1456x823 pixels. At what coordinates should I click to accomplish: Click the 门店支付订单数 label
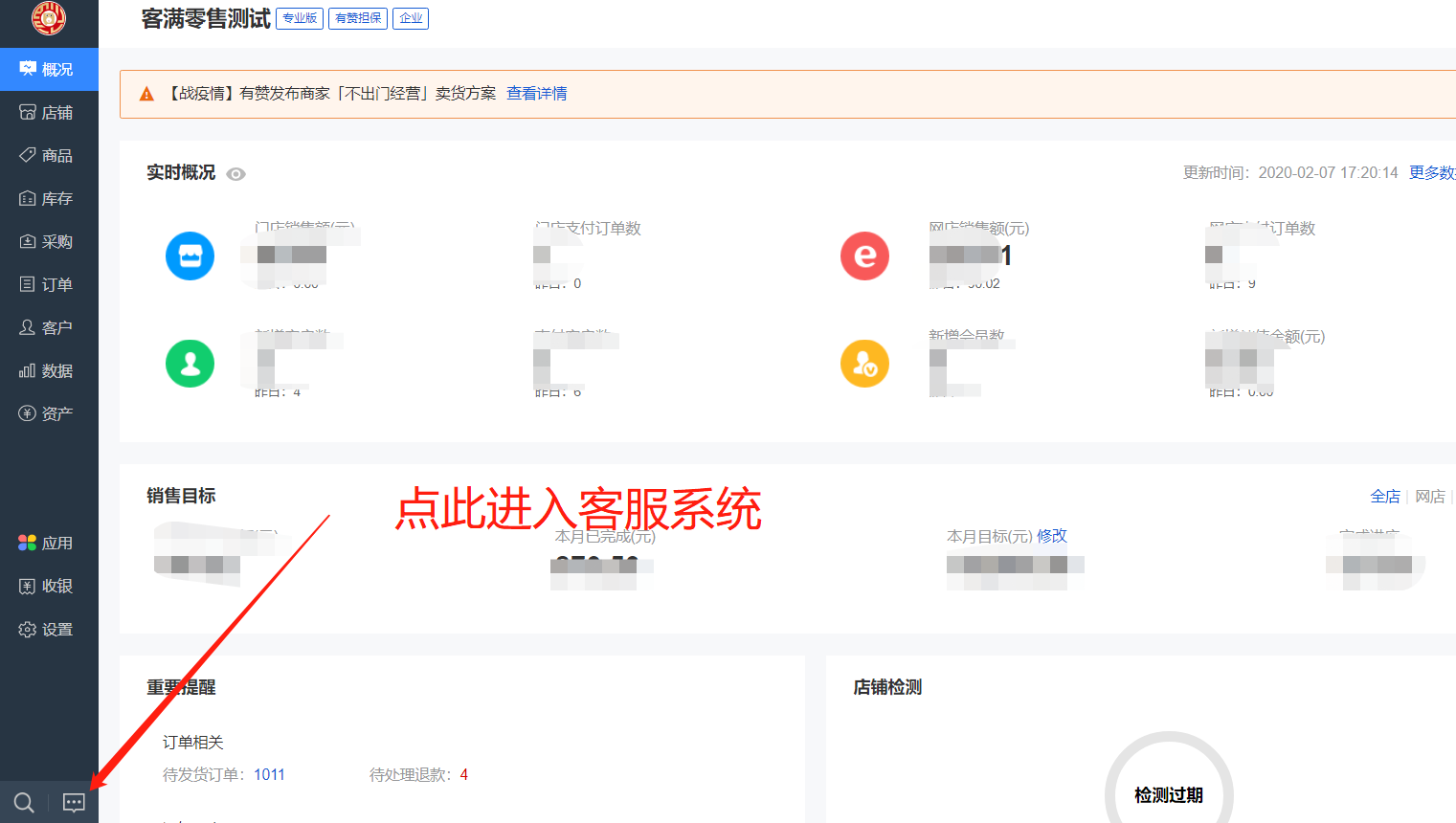point(588,228)
